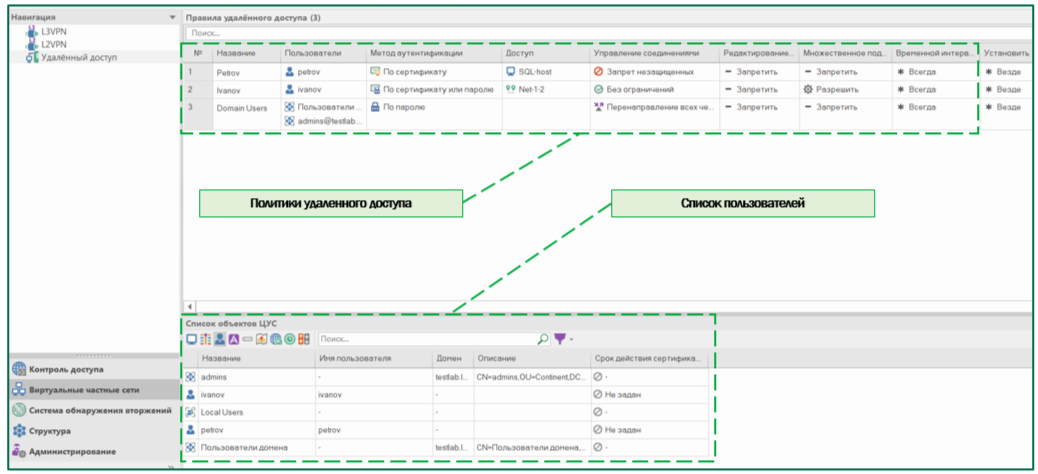
Task: Click the Net-1-2 network icon
Action: pyautogui.click(x=510, y=89)
